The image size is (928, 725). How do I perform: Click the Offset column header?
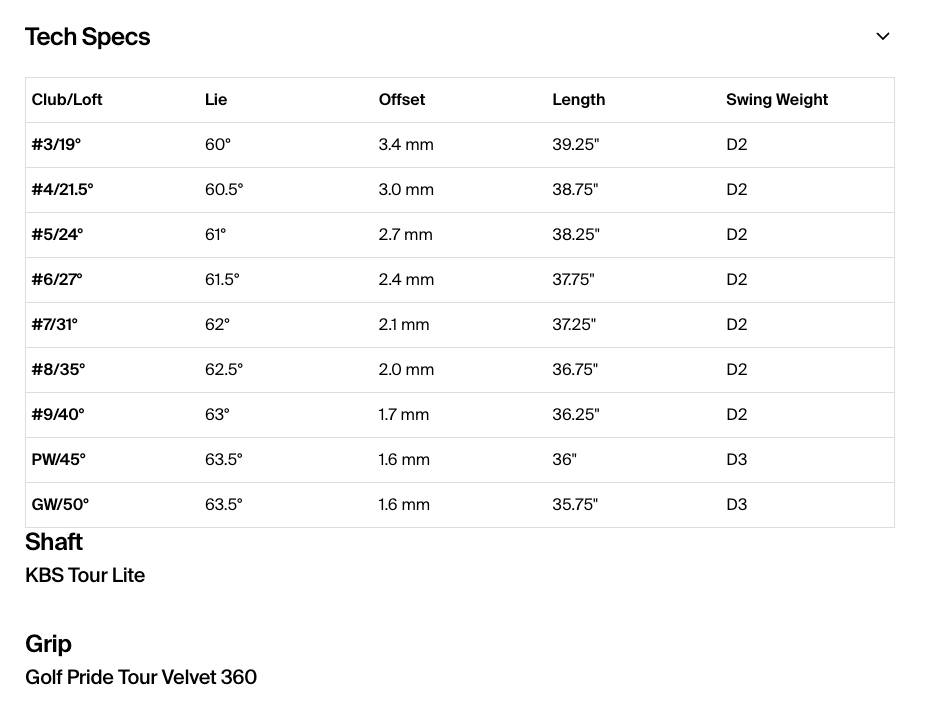click(x=402, y=99)
